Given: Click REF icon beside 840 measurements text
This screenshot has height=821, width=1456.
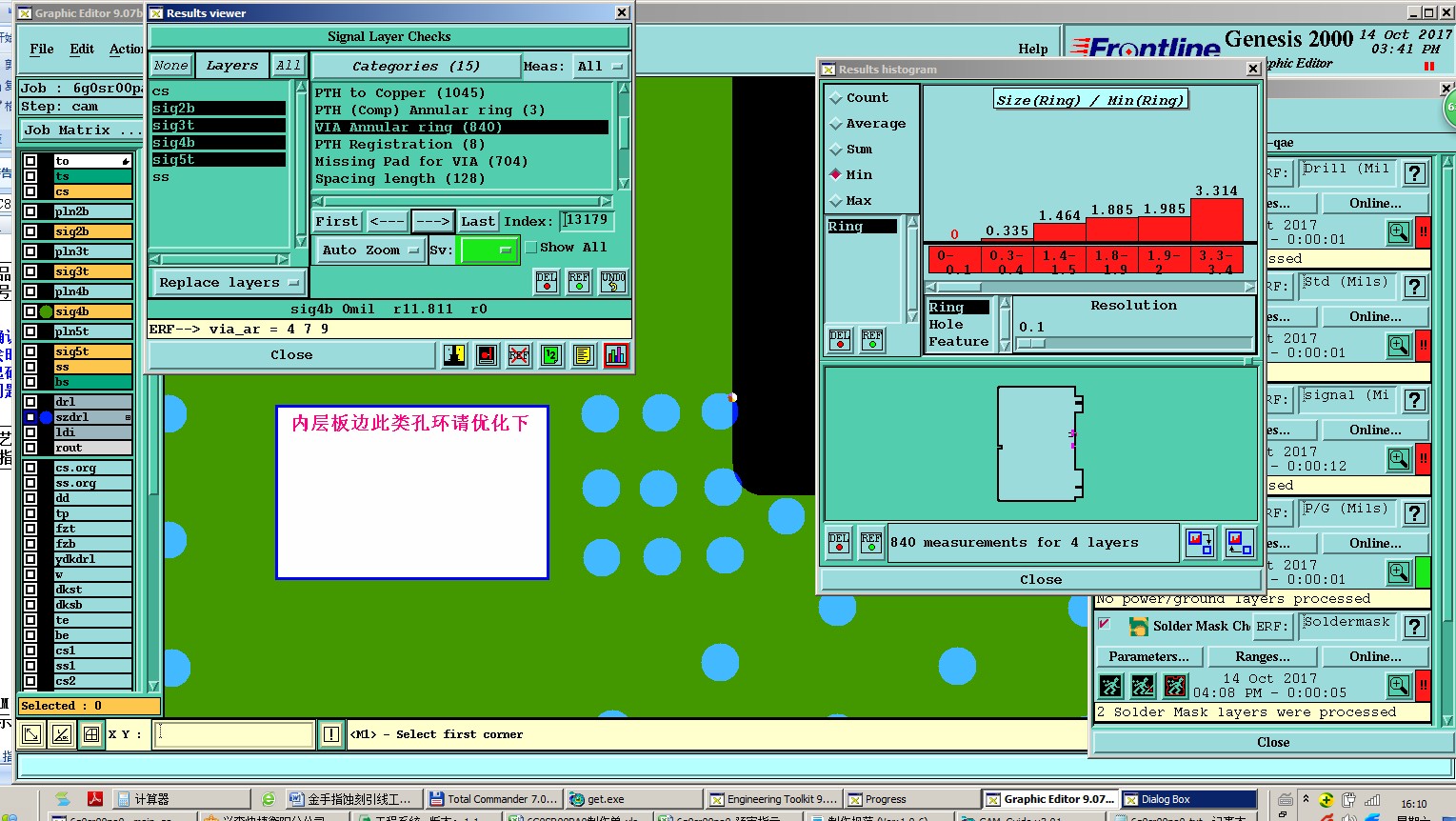Looking at the screenshot, I should [871, 543].
